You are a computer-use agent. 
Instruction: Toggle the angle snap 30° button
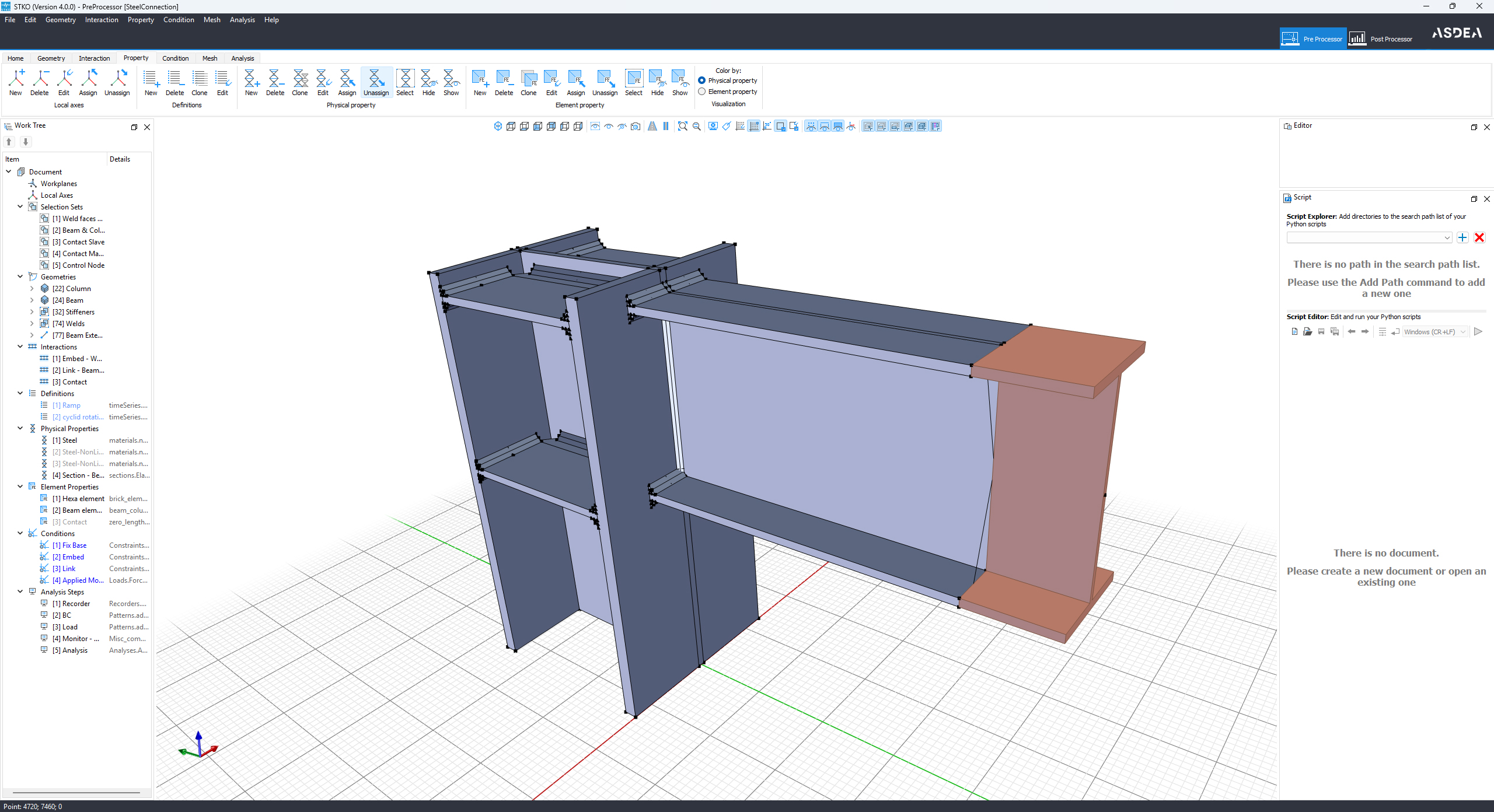pos(767,126)
